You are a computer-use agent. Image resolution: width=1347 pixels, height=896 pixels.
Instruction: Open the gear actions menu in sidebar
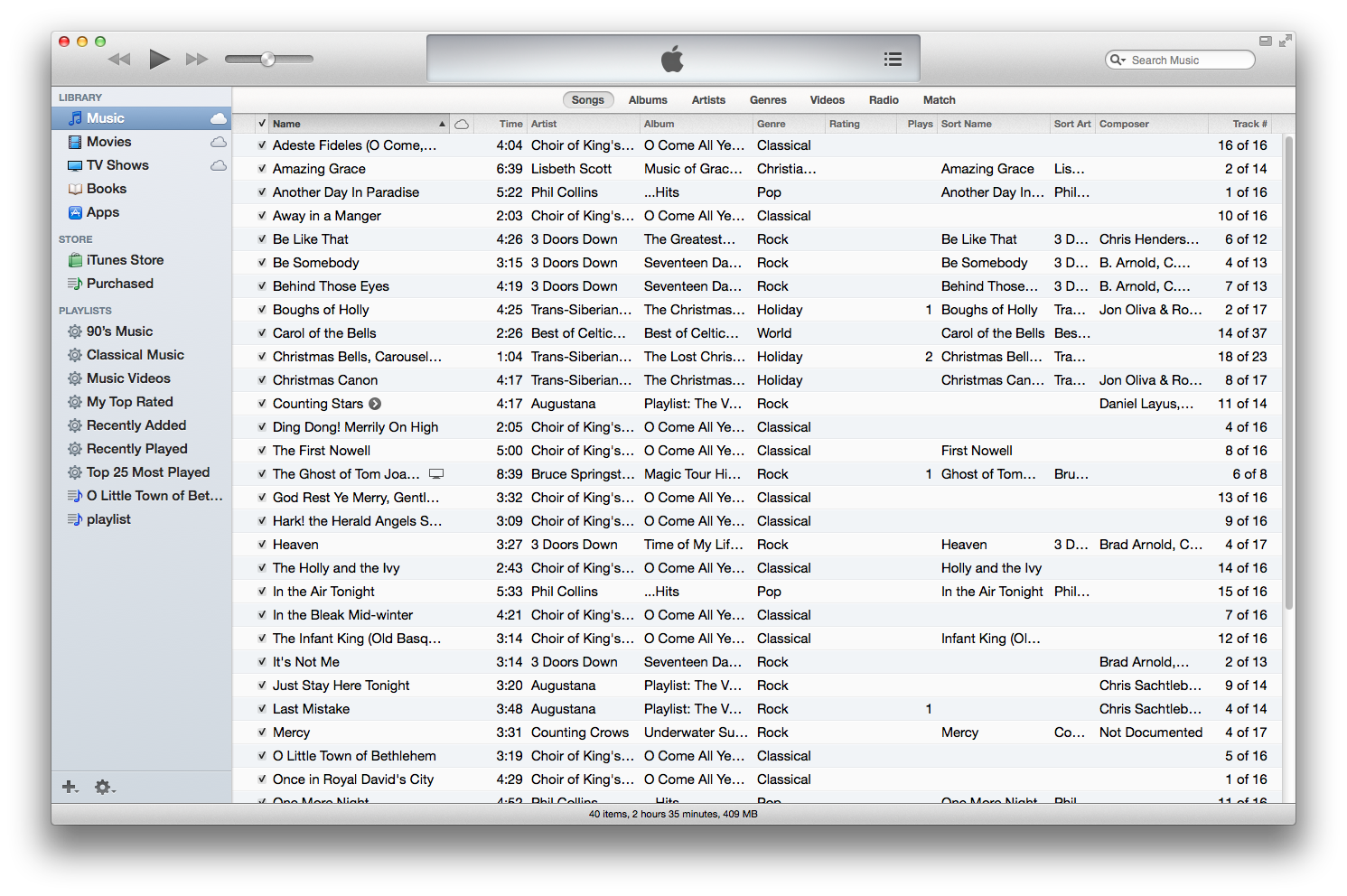click(104, 787)
